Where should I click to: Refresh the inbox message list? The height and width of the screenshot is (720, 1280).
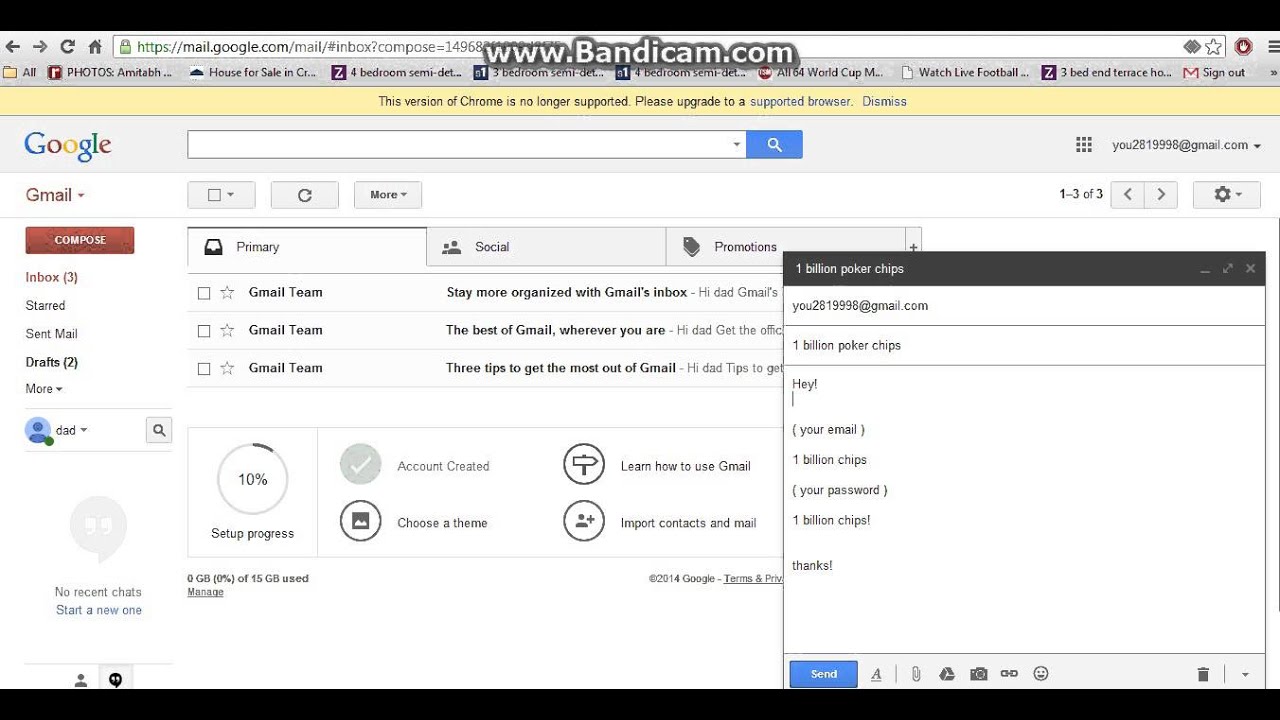click(305, 195)
